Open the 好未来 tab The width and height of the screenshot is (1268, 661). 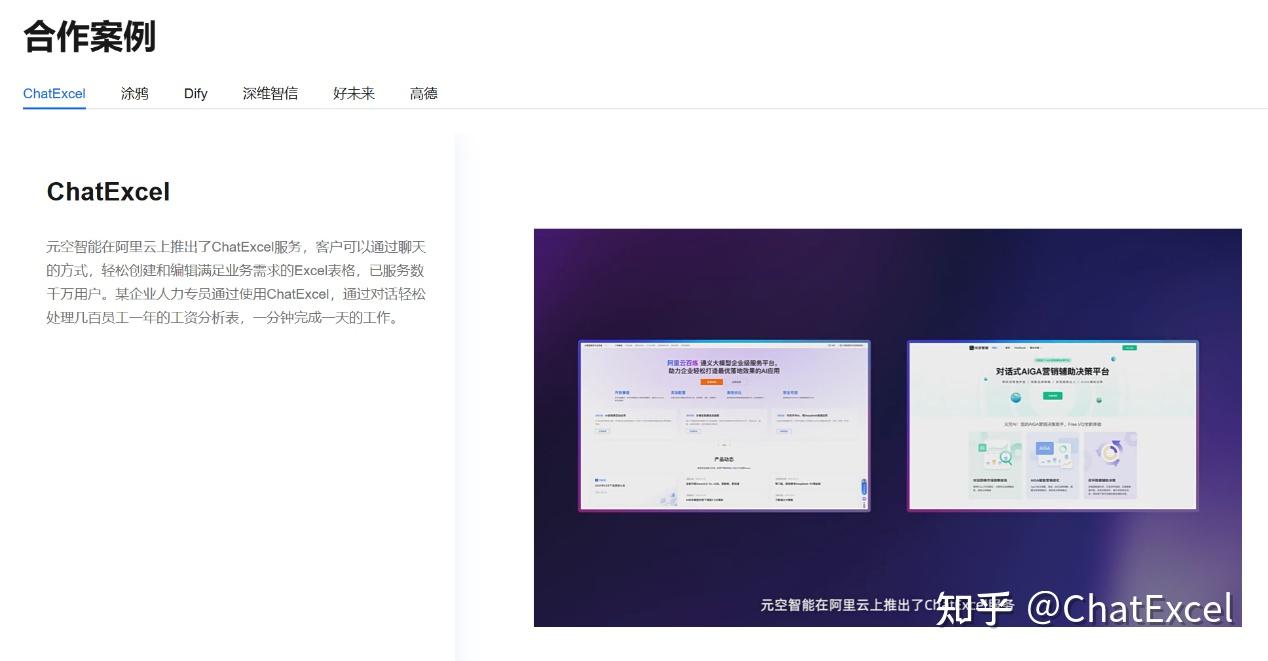(354, 93)
